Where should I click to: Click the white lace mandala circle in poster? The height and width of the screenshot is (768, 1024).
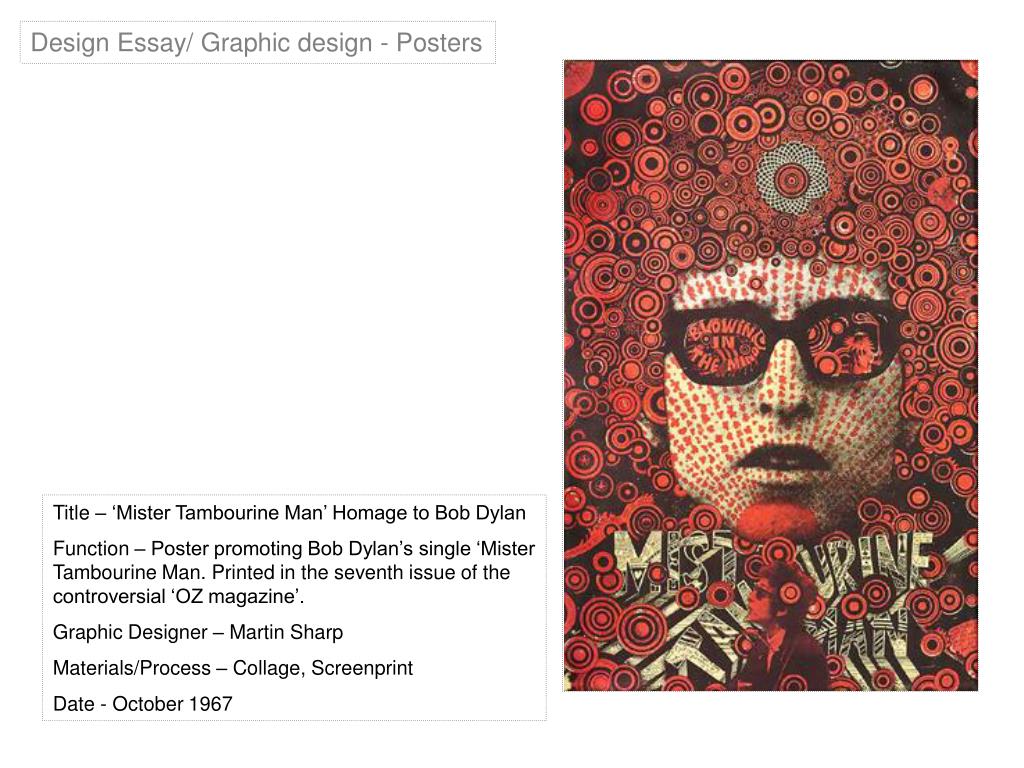tap(792, 178)
